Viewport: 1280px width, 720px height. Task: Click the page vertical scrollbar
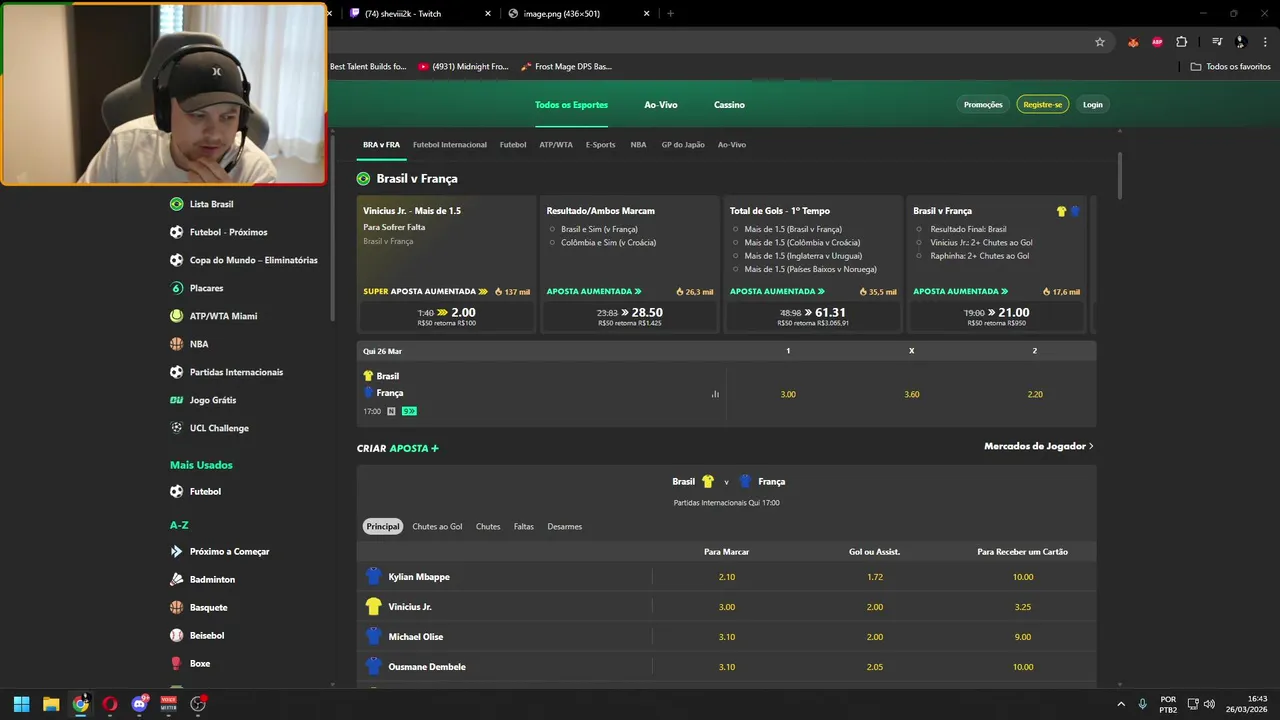click(1119, 176)
